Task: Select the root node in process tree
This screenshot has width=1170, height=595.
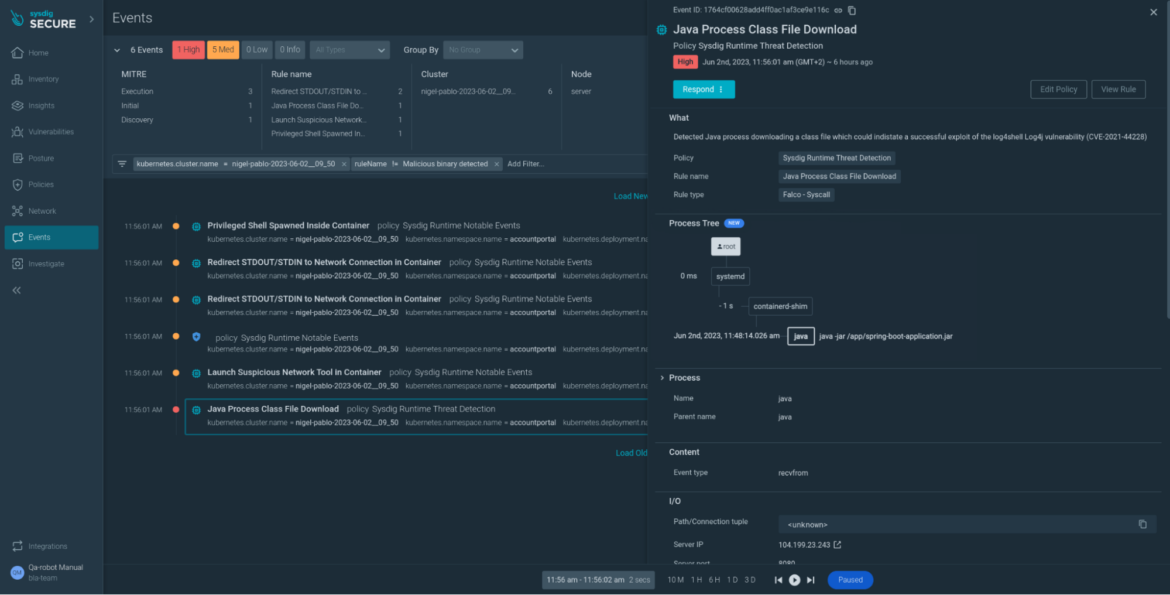Action: [x=725, y=246]
